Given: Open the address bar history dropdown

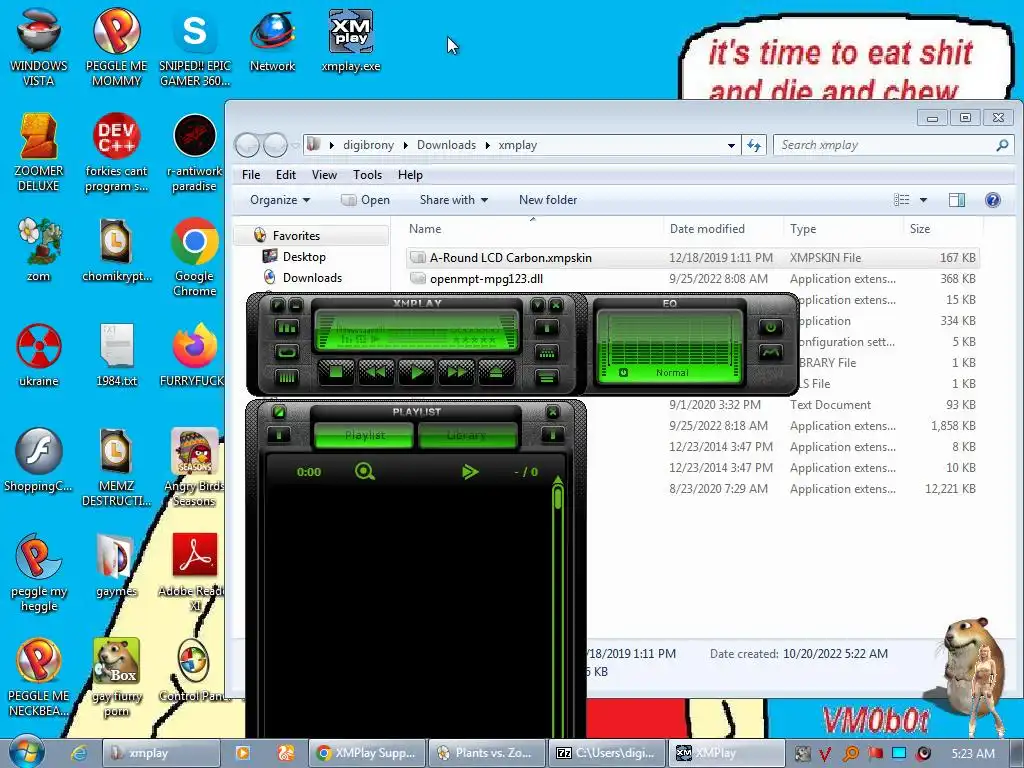Looking at the screenshot, I should coord(731,145).
